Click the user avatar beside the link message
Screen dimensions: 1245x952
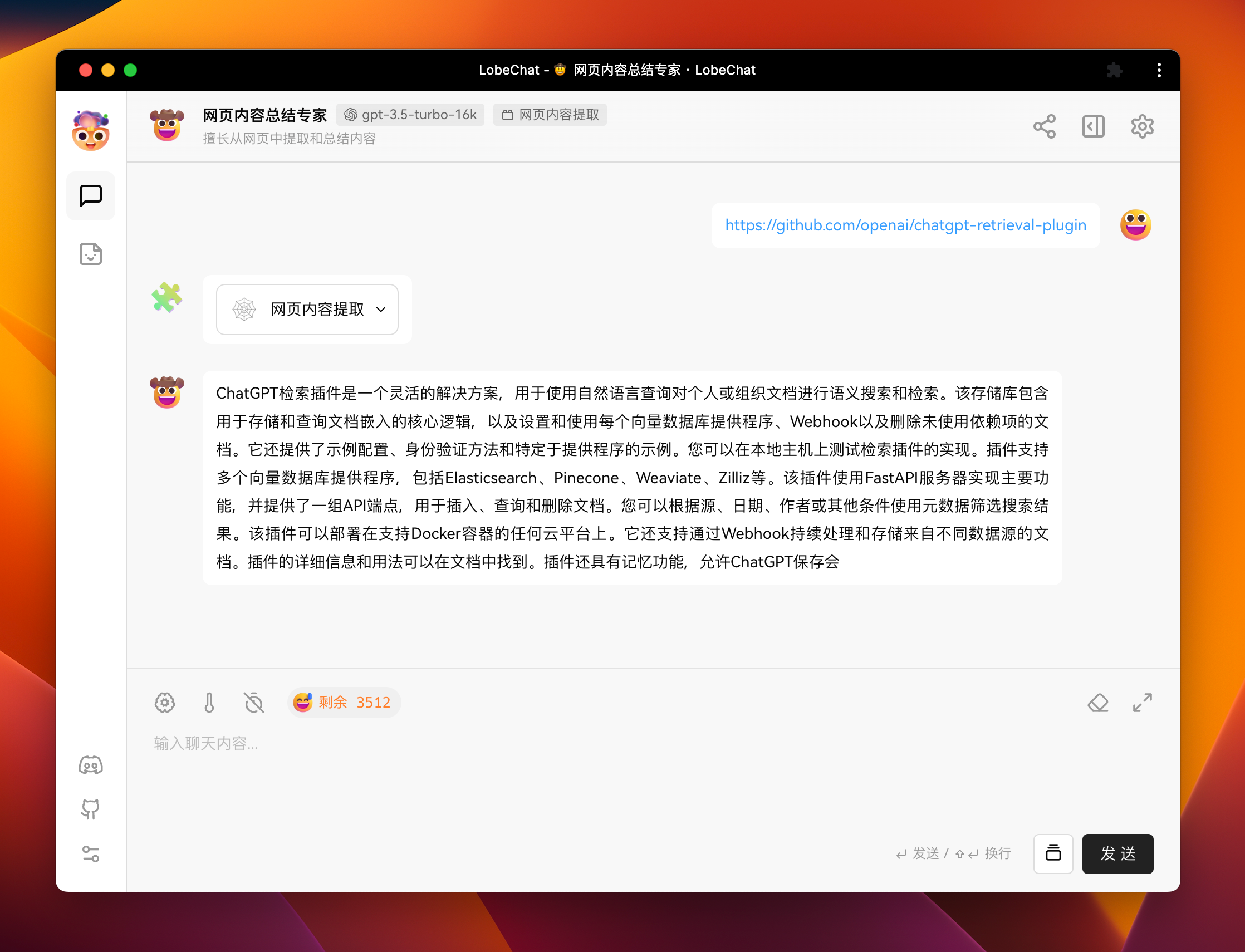1136,225
